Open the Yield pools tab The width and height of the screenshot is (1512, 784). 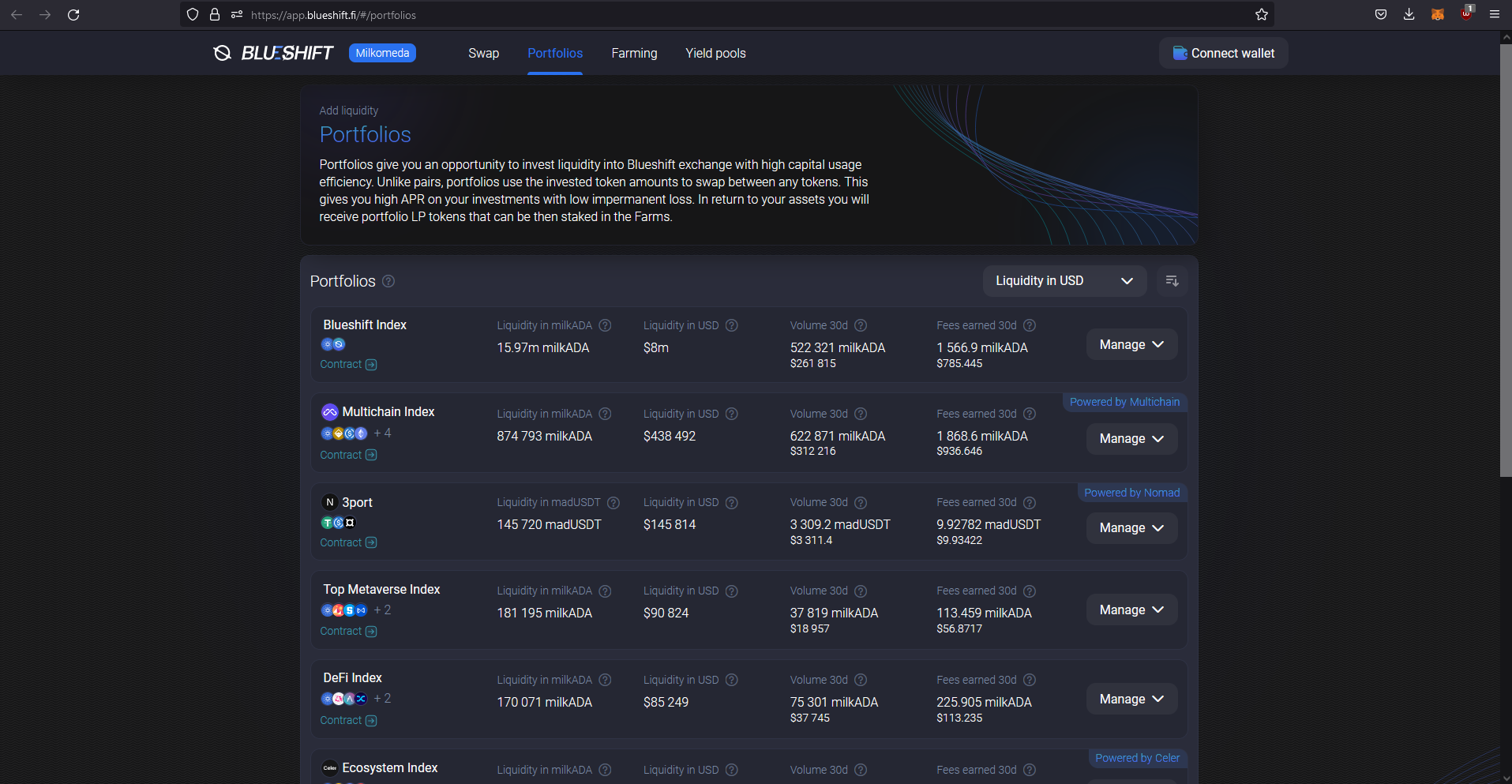pyautogui.click(x=715, y=53)
